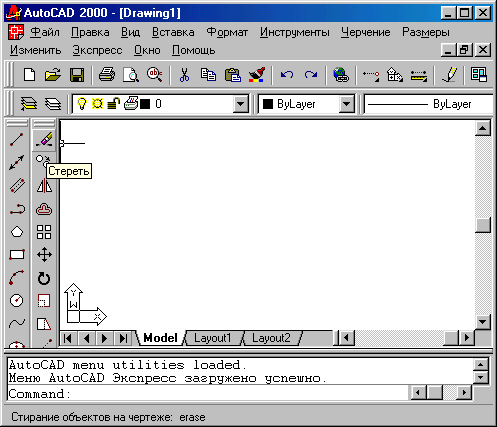Select the Mirror modify tool
Viewport: 497px width, 427px height.
(44, 186)
